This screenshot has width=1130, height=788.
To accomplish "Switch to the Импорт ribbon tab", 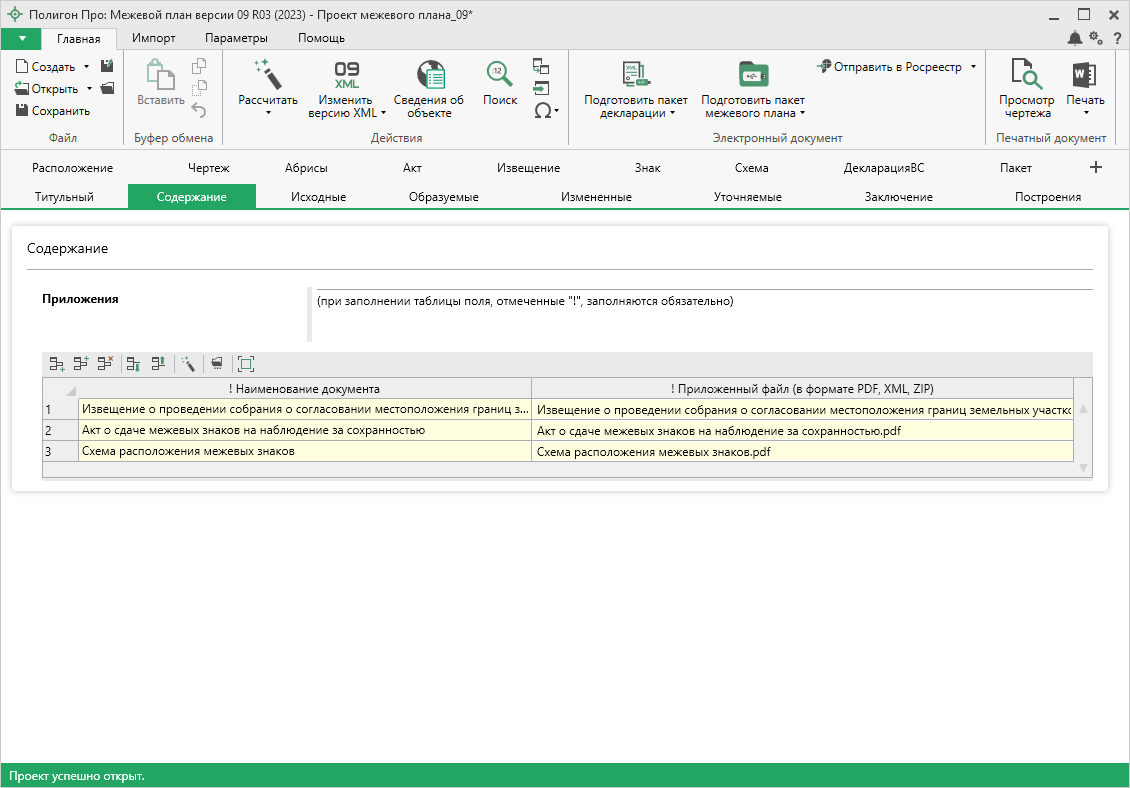I will [154, 38].
